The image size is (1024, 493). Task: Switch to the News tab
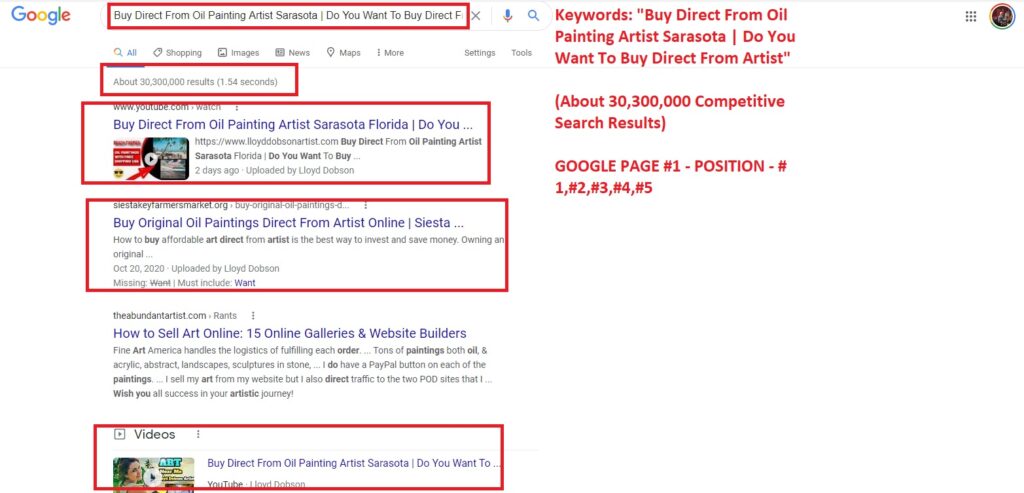click(293, 53)
